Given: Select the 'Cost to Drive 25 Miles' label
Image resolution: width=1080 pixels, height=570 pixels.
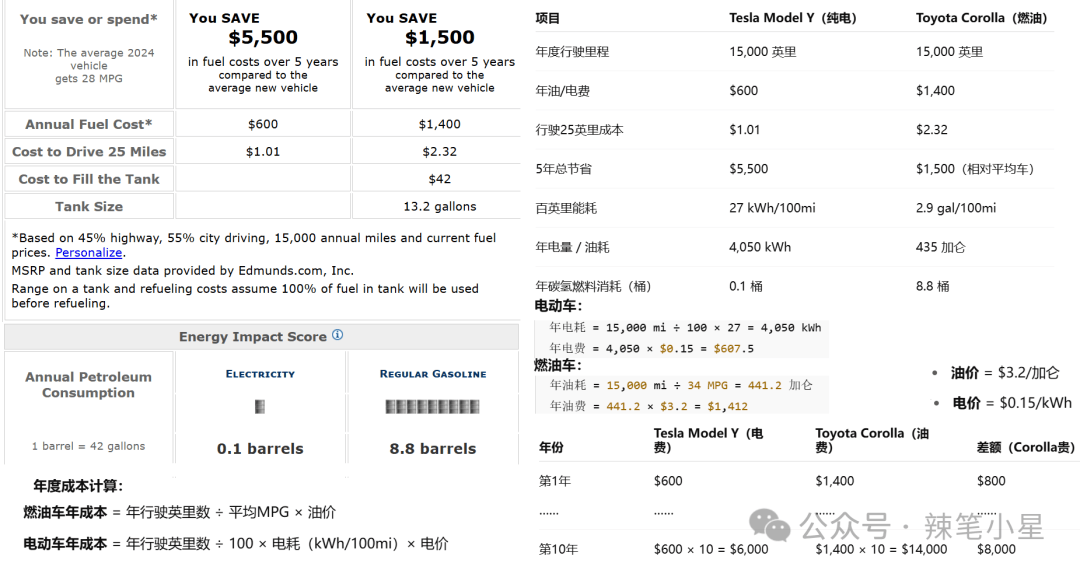Looking at the screenshot, I should (x=89, y=151).
